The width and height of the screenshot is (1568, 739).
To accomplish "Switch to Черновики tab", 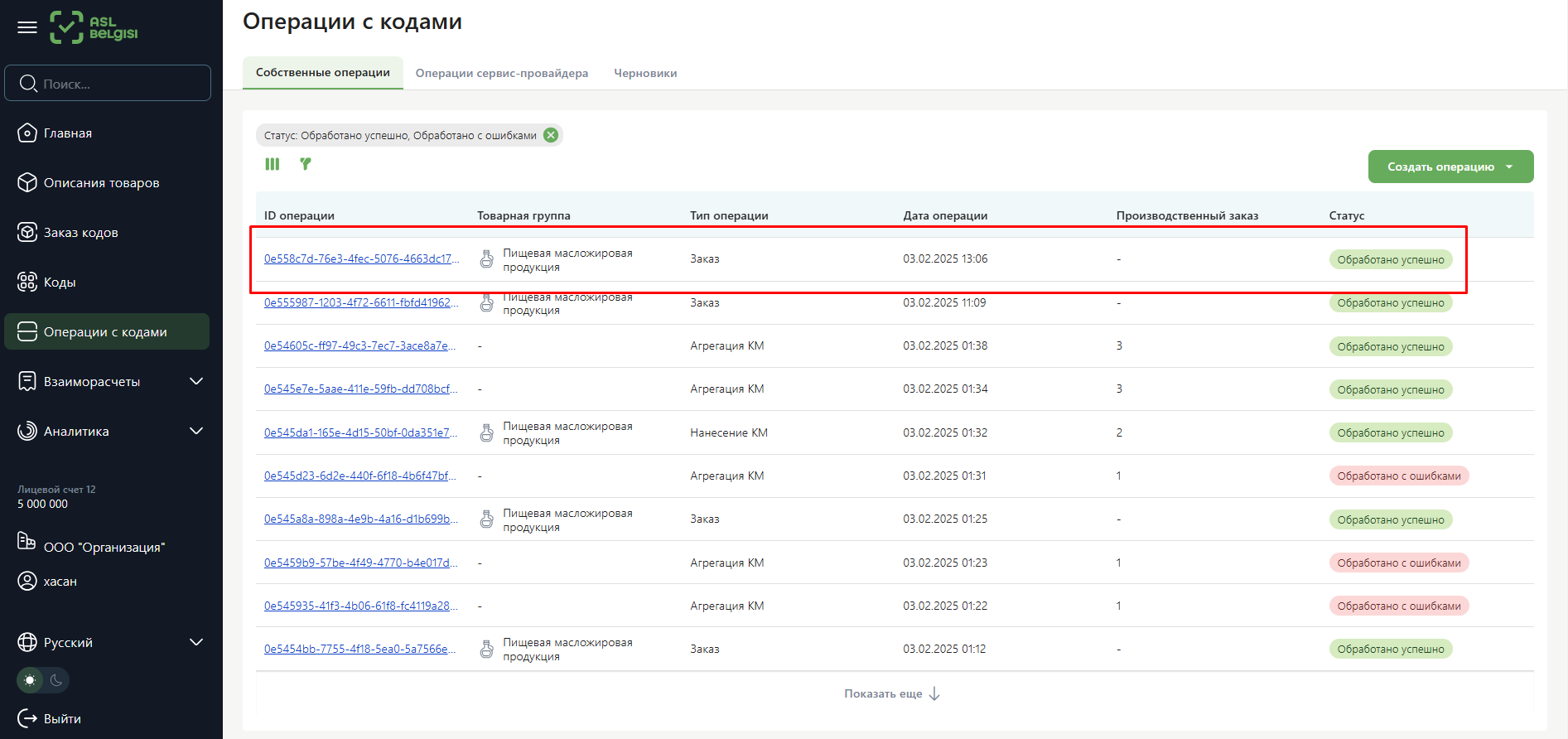I will [x=645, y=73].
